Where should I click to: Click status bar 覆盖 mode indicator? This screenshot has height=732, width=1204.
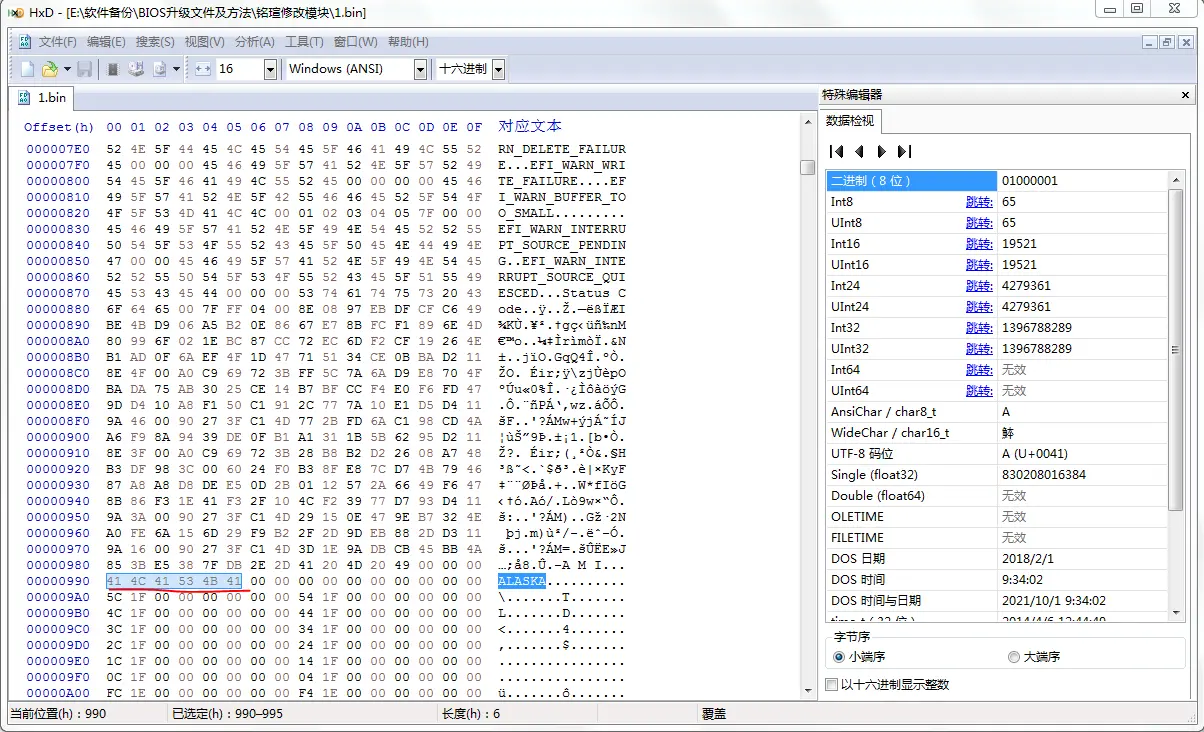pos(714,714)
